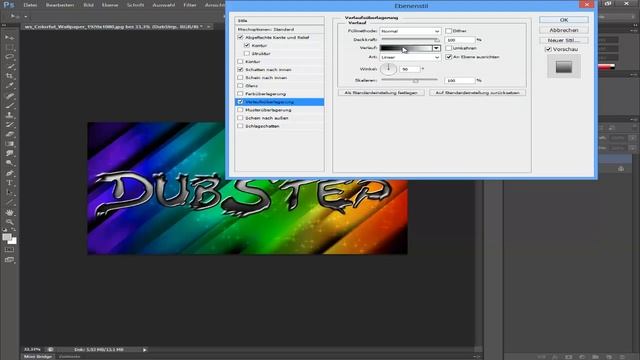Click Auf Standardeinstellung zurücksetzen

pyautogui.click(x=477, y=93)
